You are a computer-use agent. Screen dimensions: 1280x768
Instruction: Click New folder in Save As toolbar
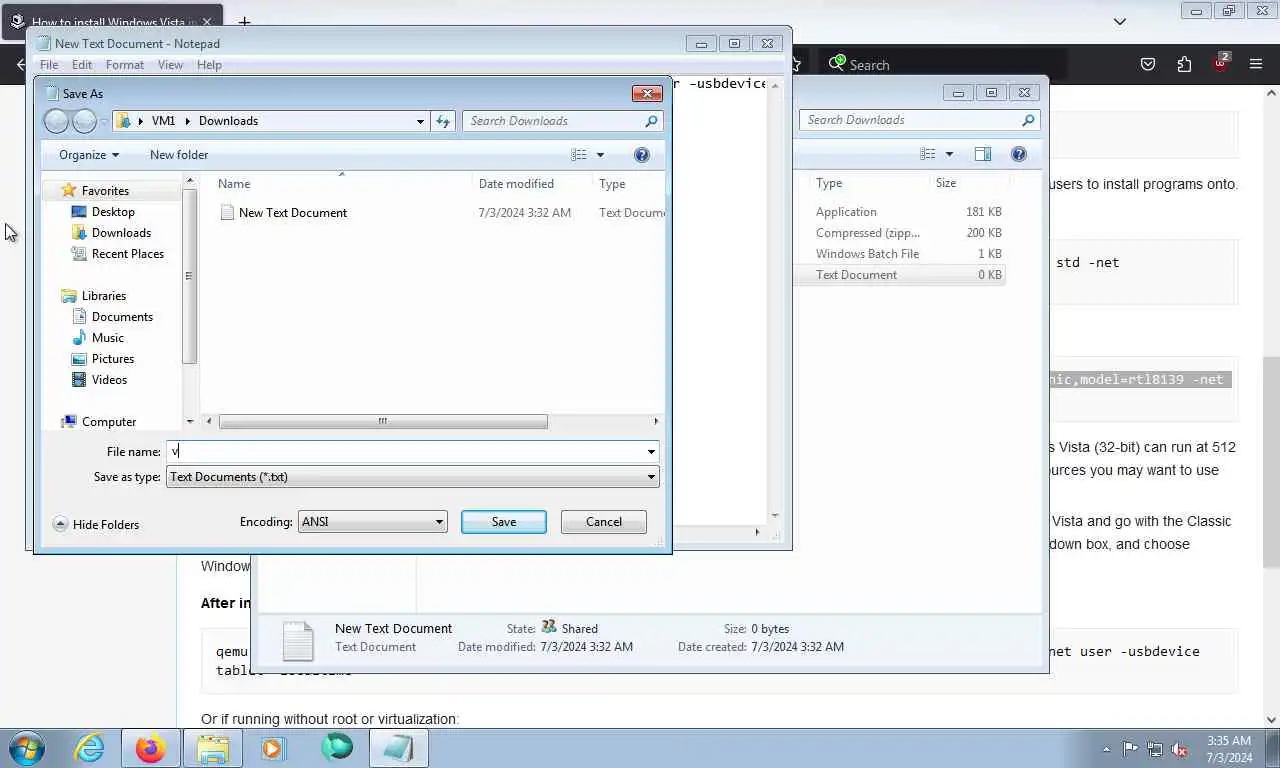pyautogui.click(x=179, y=155)
